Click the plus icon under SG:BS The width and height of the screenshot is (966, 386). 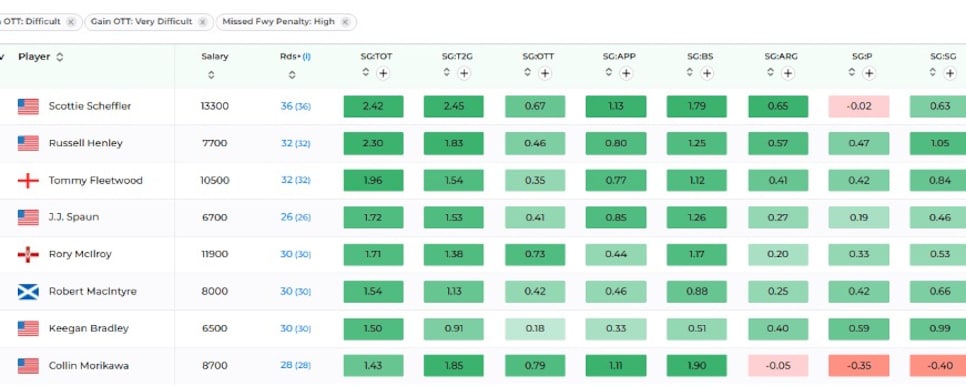(707, 73)
